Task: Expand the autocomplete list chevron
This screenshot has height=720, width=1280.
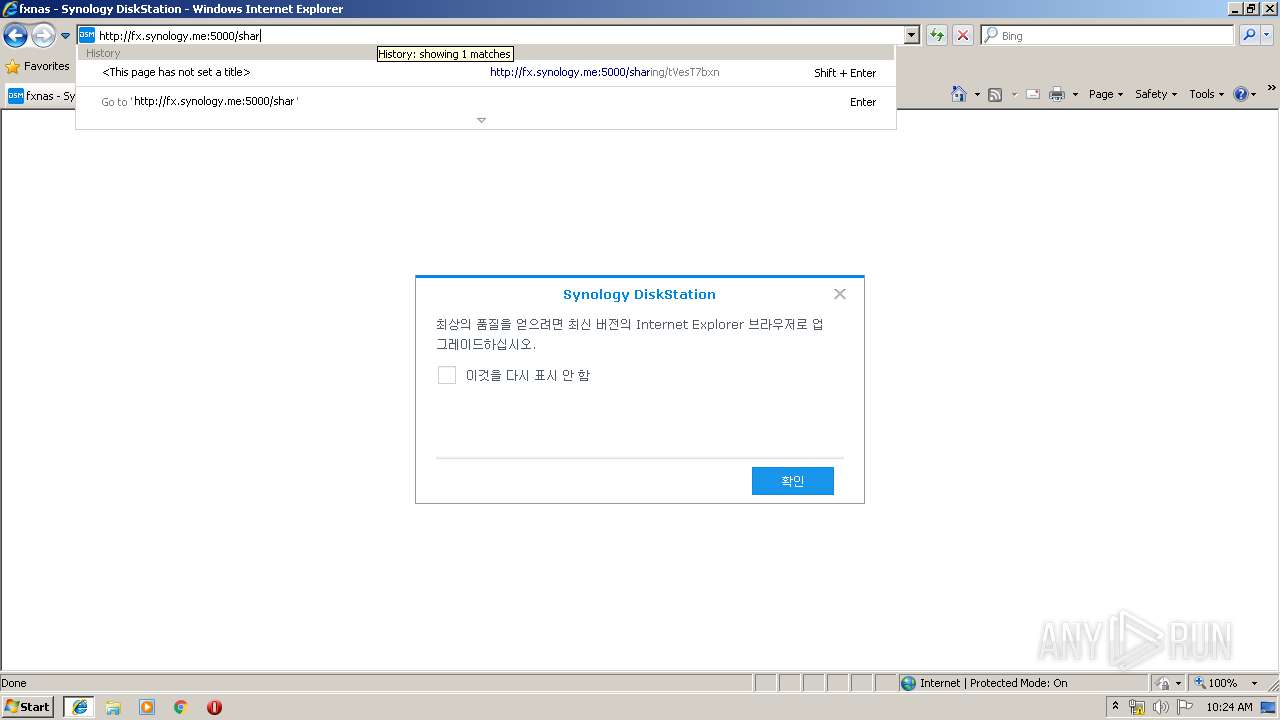Action: (x=481, y=120)
